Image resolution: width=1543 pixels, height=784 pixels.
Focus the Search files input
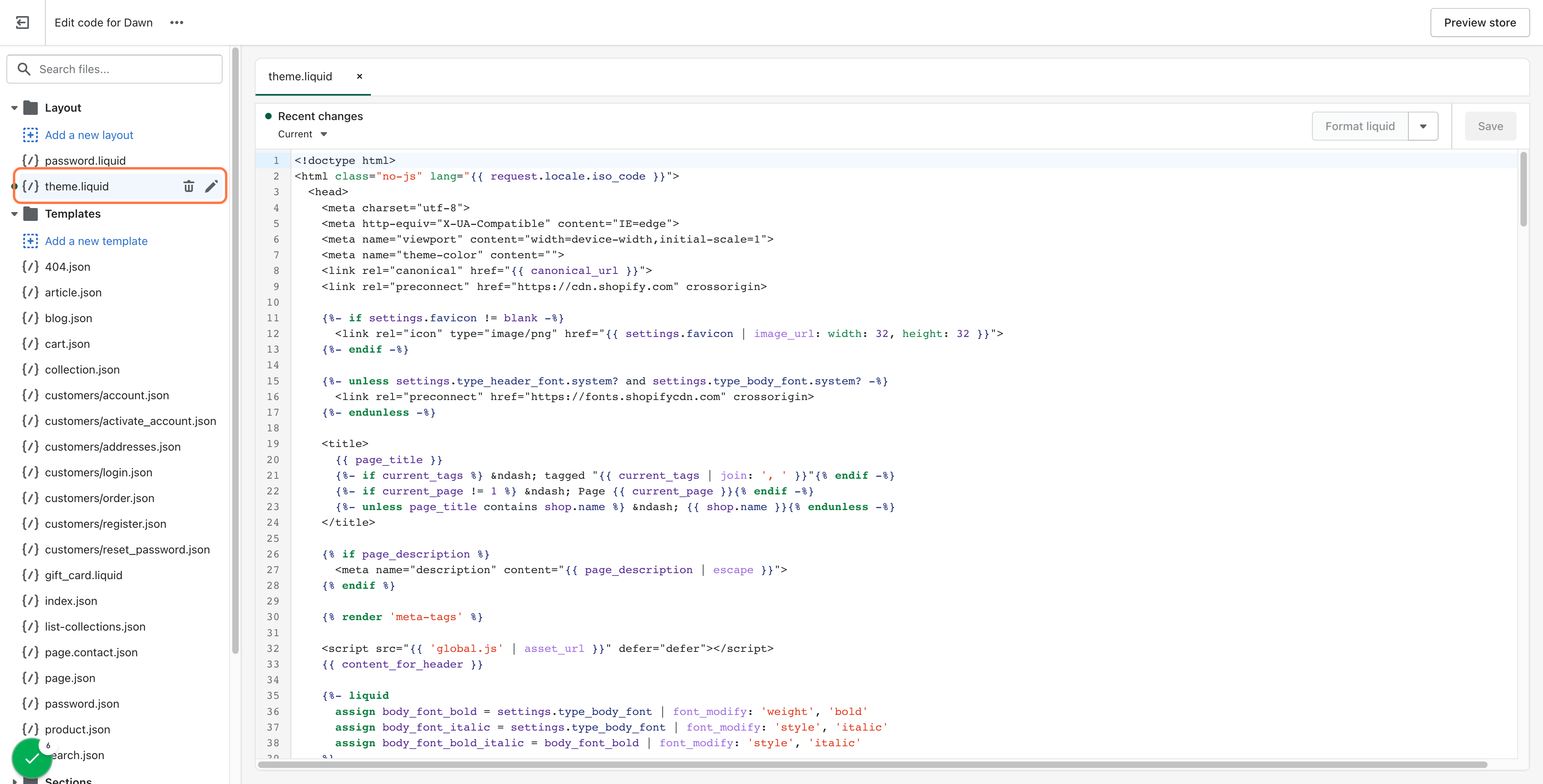click(x=115, y=69)
